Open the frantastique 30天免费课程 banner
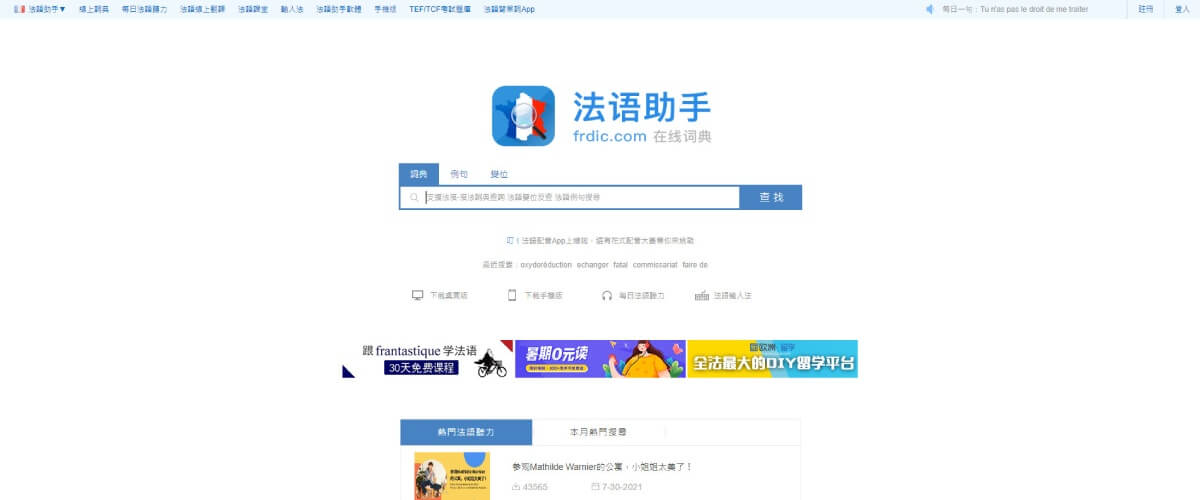Viewport: 1200px width, 500px height. point(427,359)
